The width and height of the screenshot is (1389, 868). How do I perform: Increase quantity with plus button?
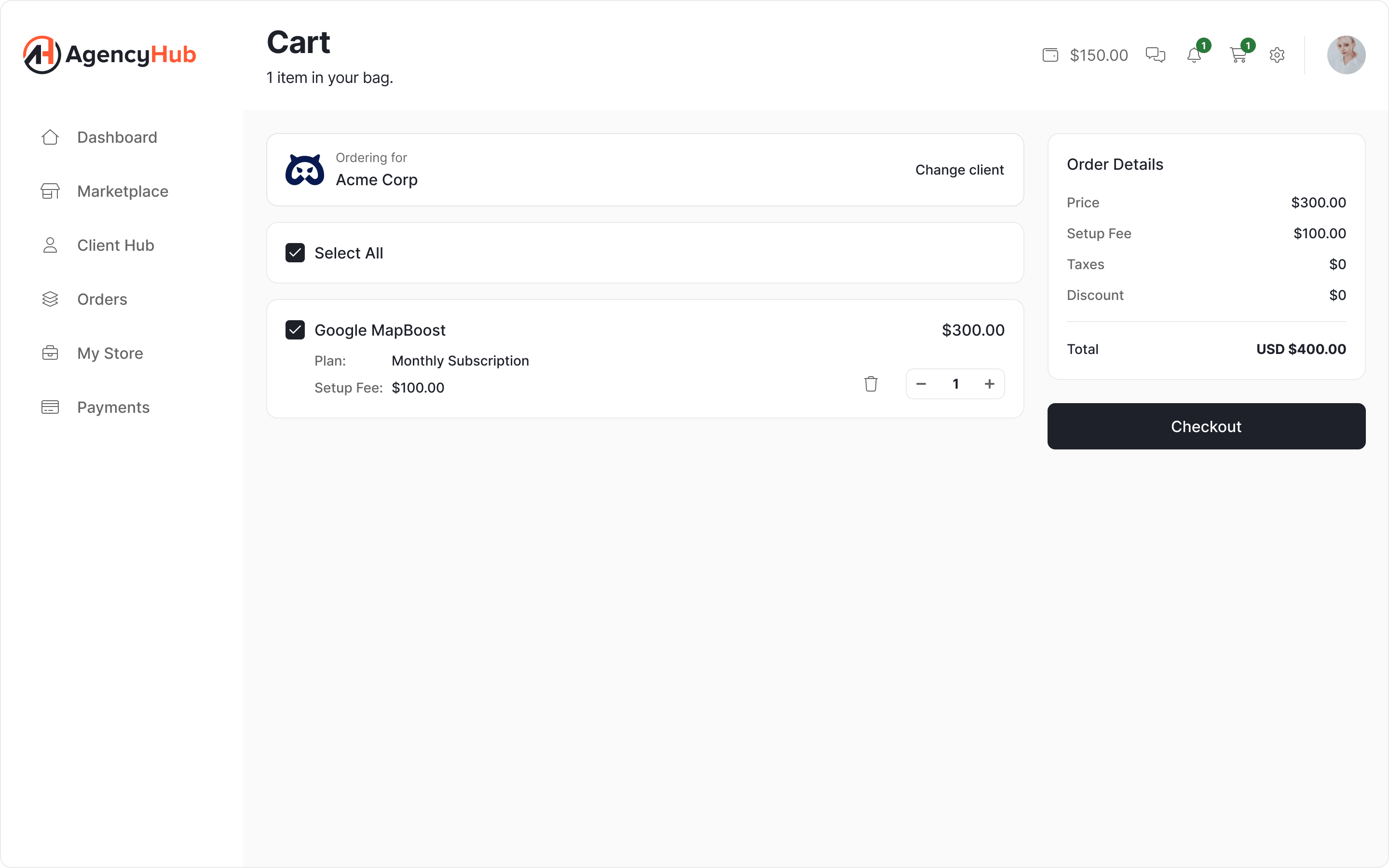pyautogui.click(x=990, y=384)
